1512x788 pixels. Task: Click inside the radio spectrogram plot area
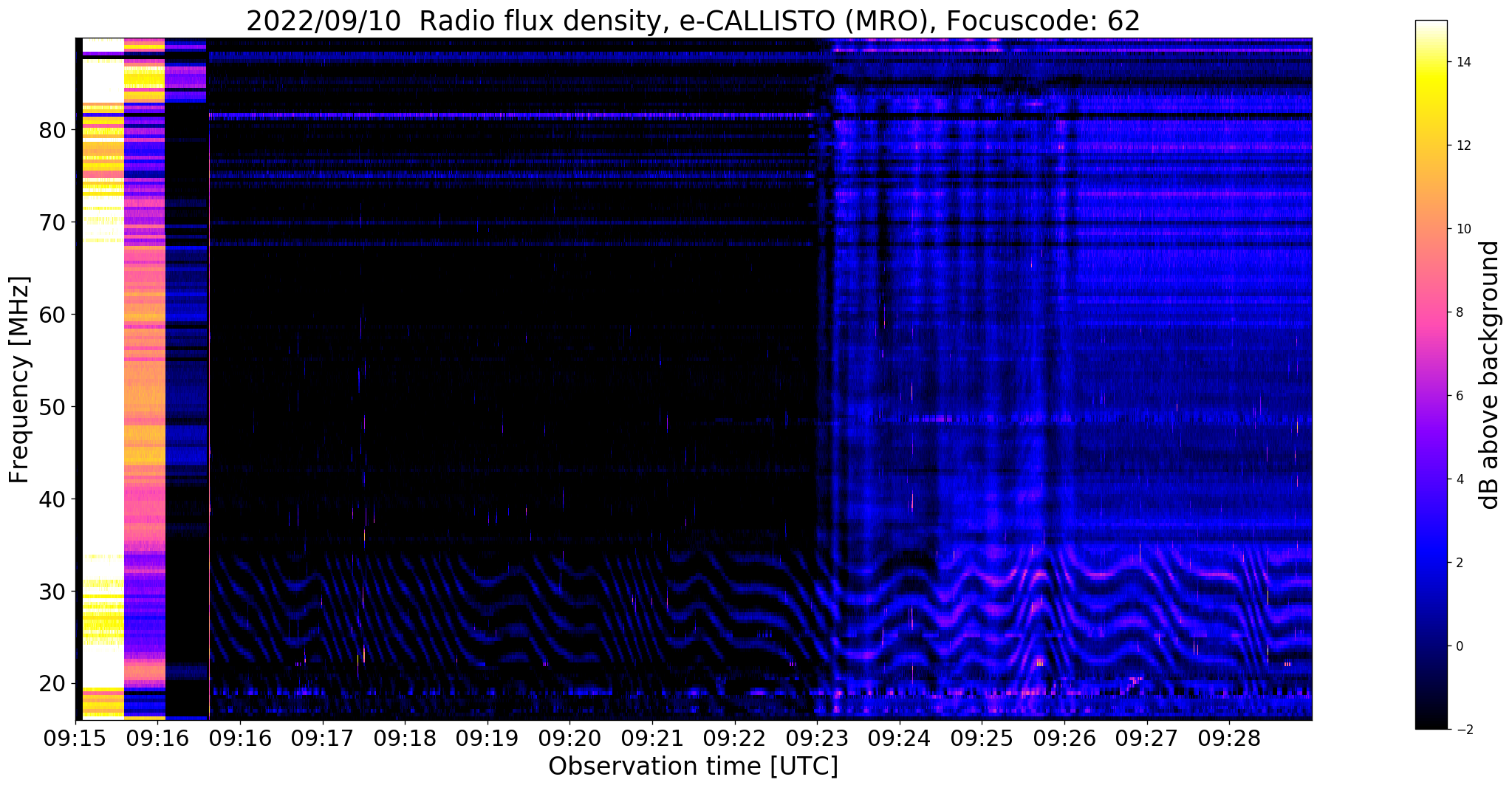click(x=694, y=379)
